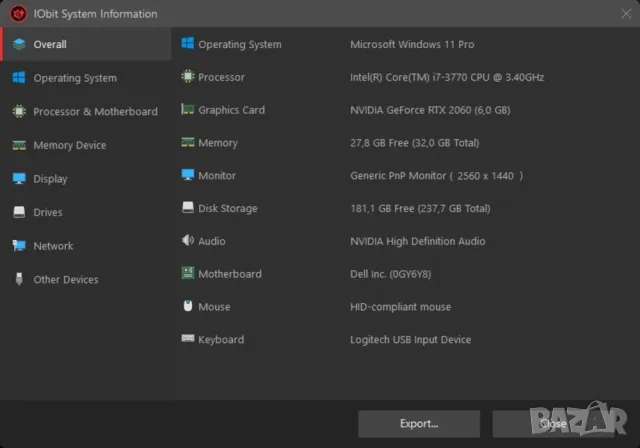Click the Intel Core i7-3770 CPU value
The height and width of the screenshot is (448, 640).
click(447, 77)
